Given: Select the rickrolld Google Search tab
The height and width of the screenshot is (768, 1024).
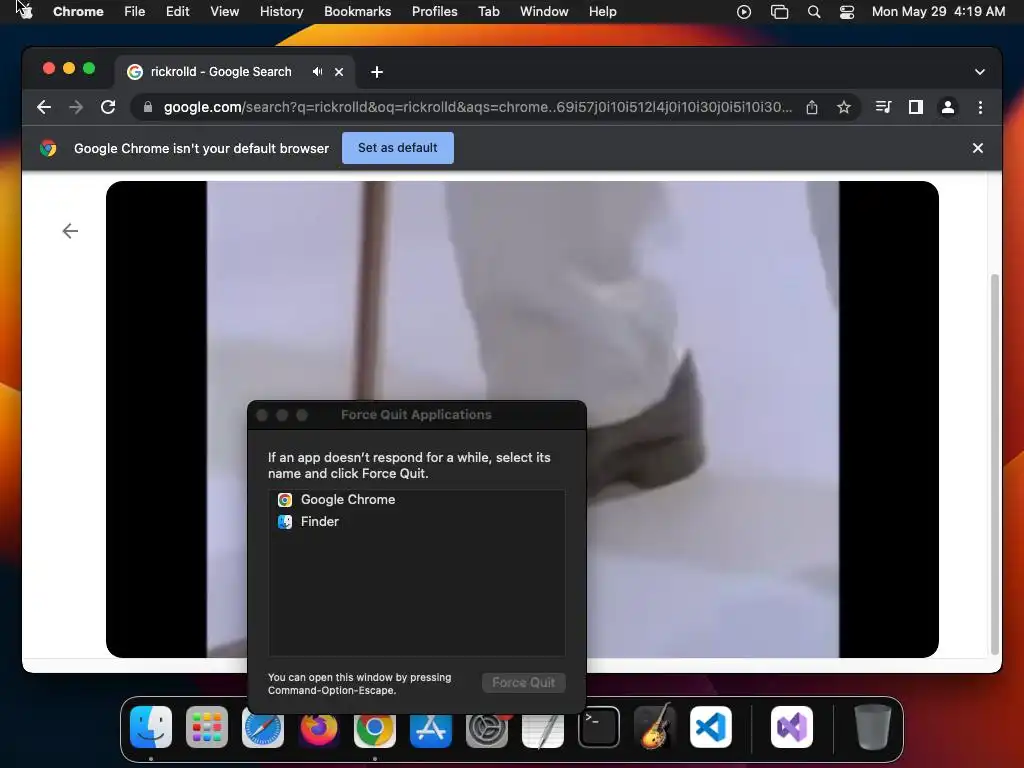Looking at the screenshot, I should point(221,72).
